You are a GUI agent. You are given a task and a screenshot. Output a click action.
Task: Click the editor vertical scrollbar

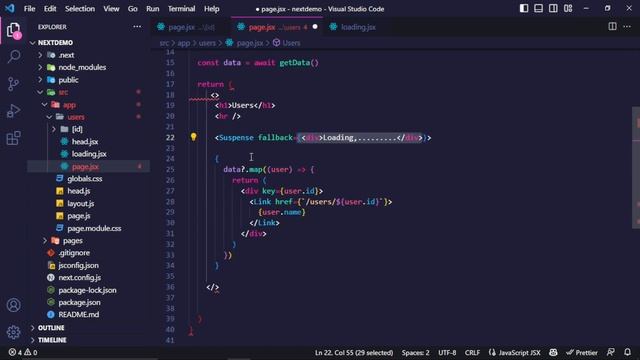click(636, 167)
